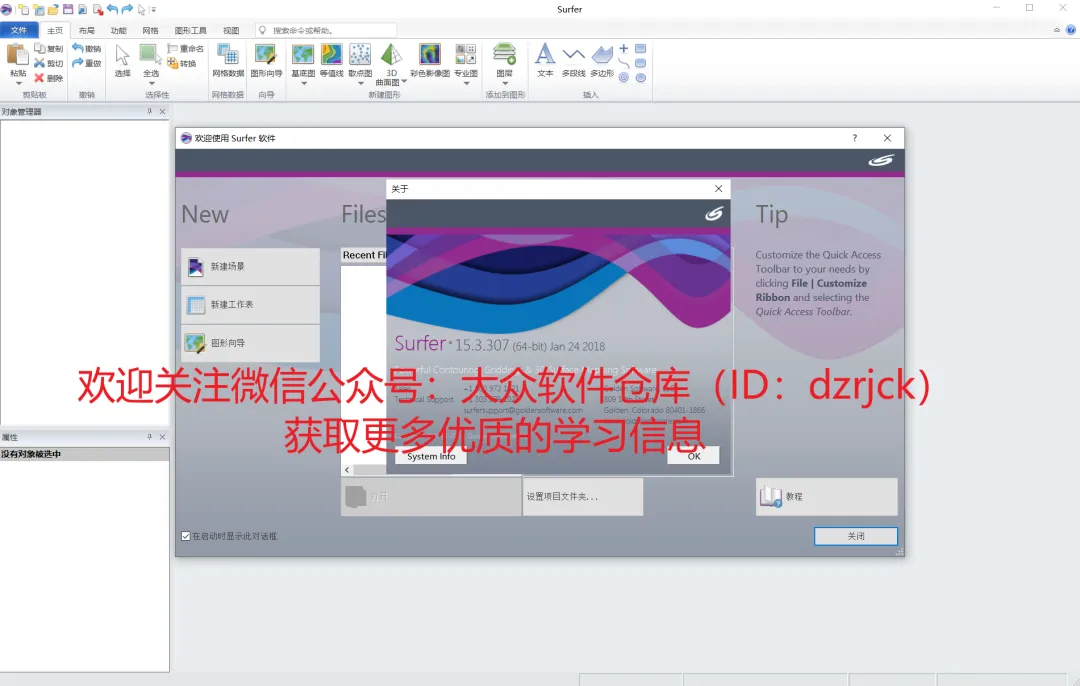Click the Copy (复制) icon
Screen dimensions: 1080x686
pyautogui.click(x=40, y=48)
